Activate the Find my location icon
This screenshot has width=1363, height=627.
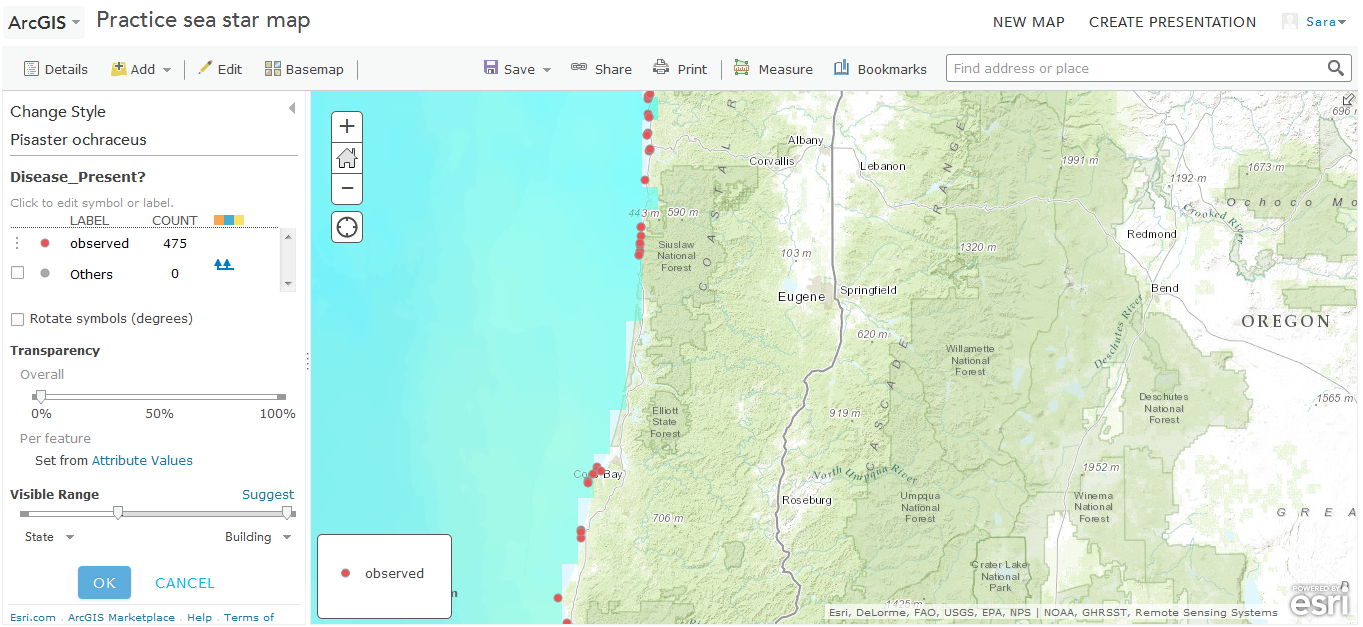click(346, 226)
